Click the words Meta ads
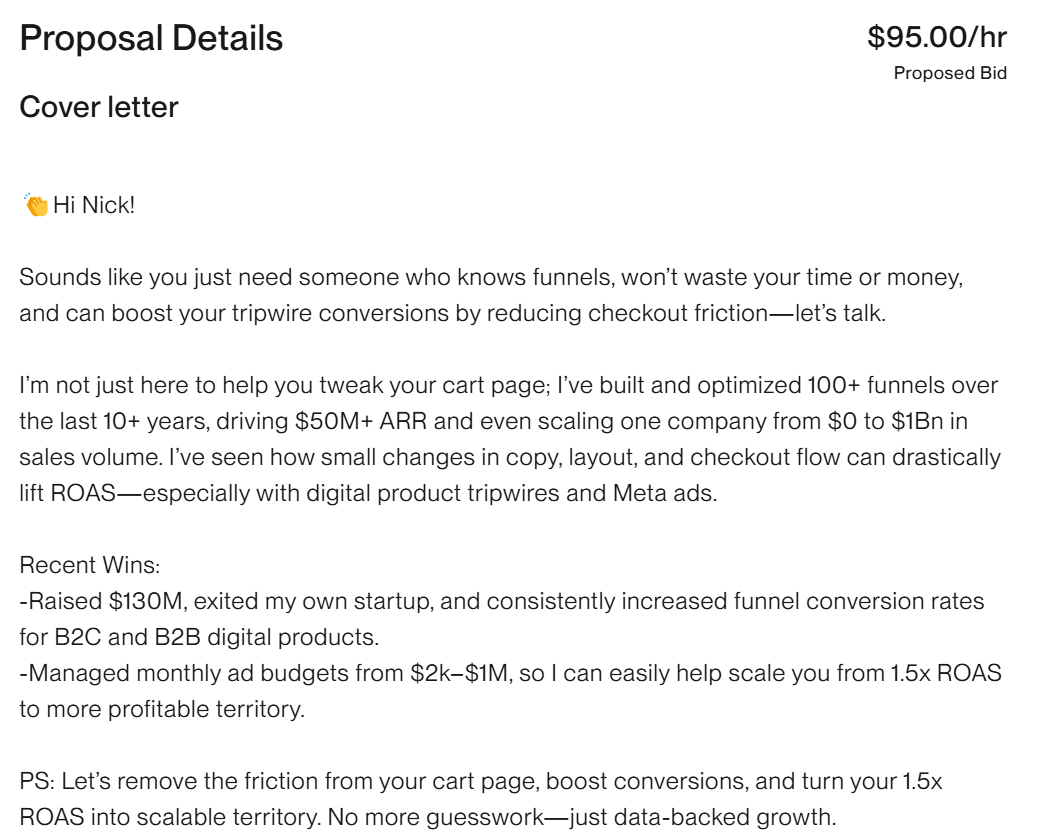1047x839 pixels. [665, 494]
